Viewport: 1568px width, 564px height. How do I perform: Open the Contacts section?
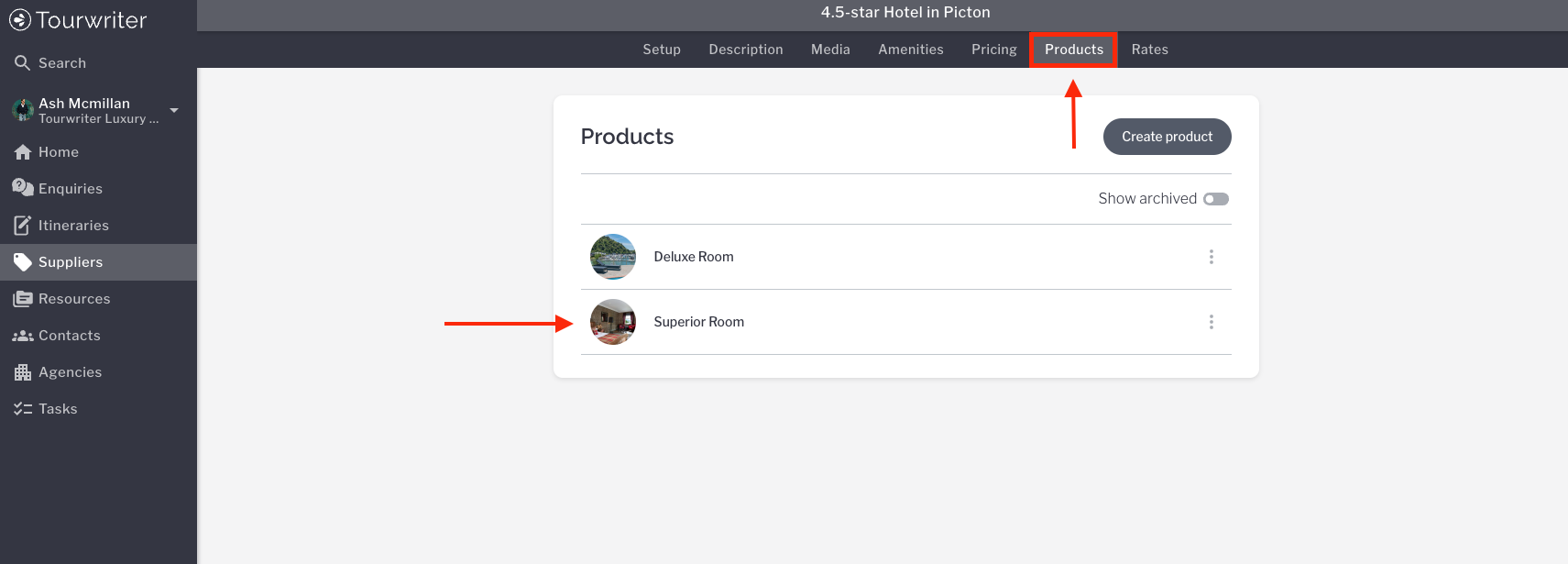point(69,336)
